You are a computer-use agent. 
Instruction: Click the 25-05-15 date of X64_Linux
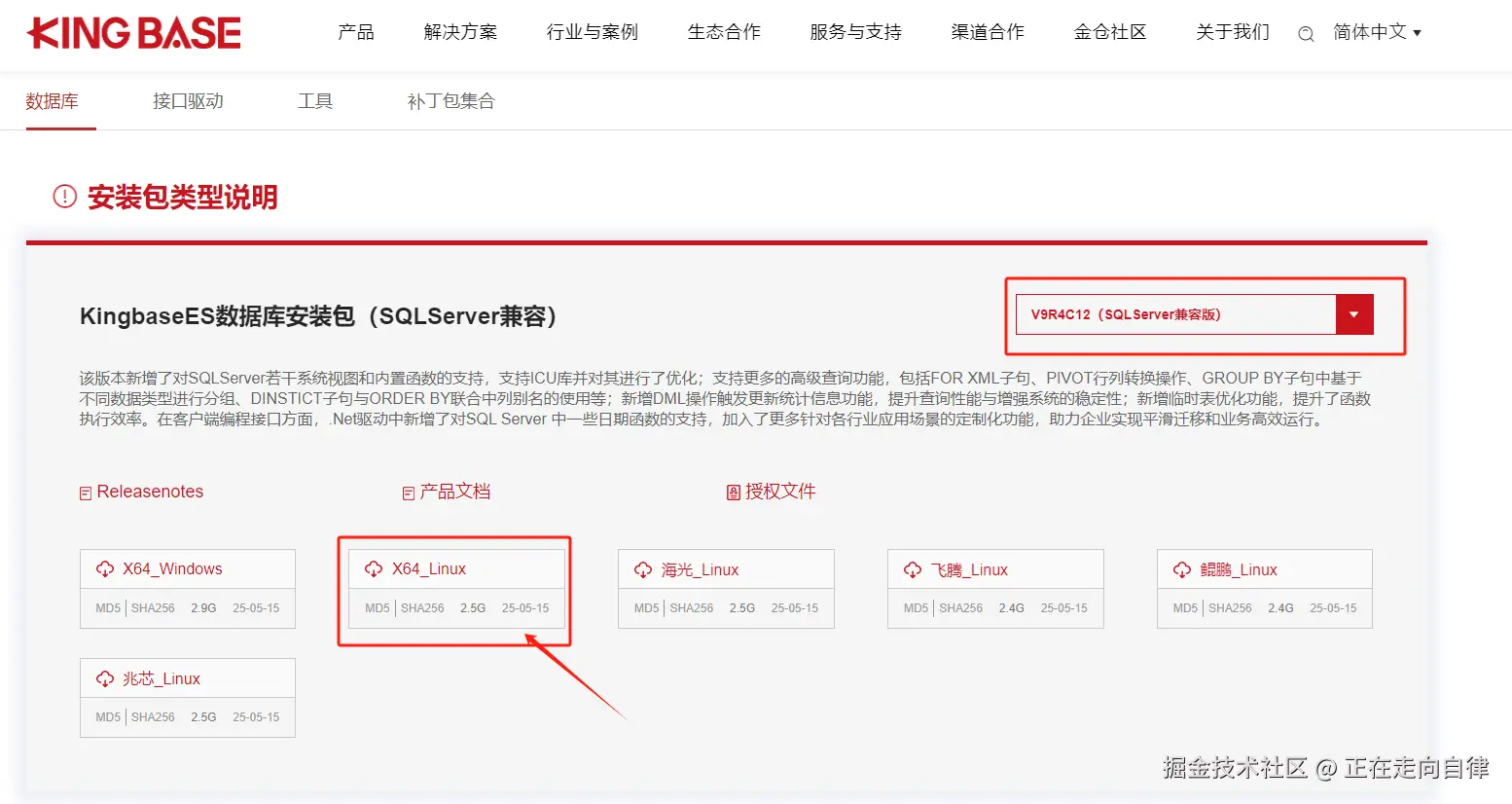[x=525, y=608]
